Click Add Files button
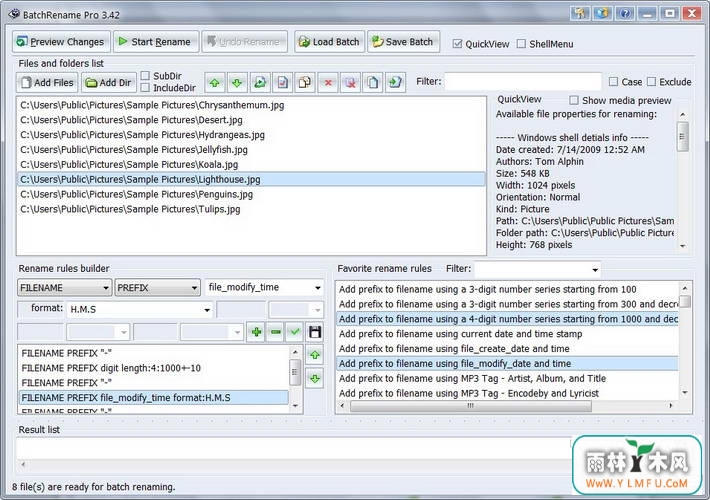710x500 pixels. tap(48, 82)
